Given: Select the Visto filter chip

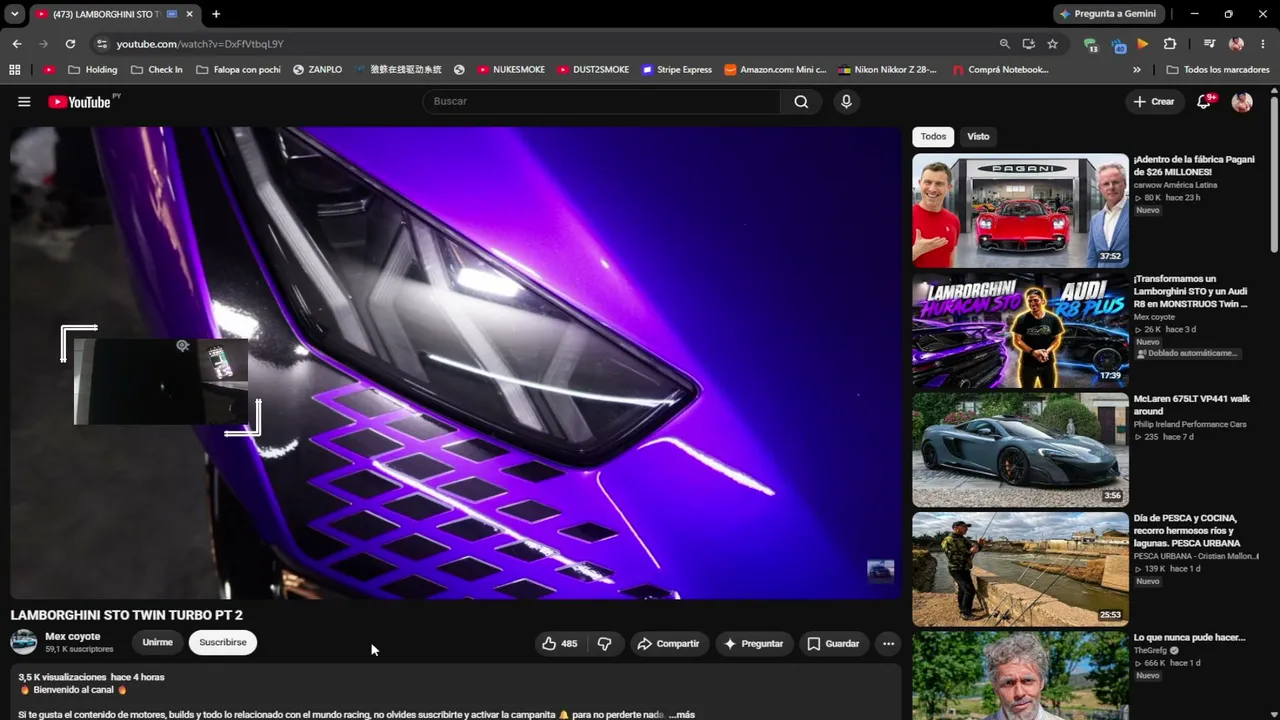Looking at the screenshot, I should [x=978, y=137].
